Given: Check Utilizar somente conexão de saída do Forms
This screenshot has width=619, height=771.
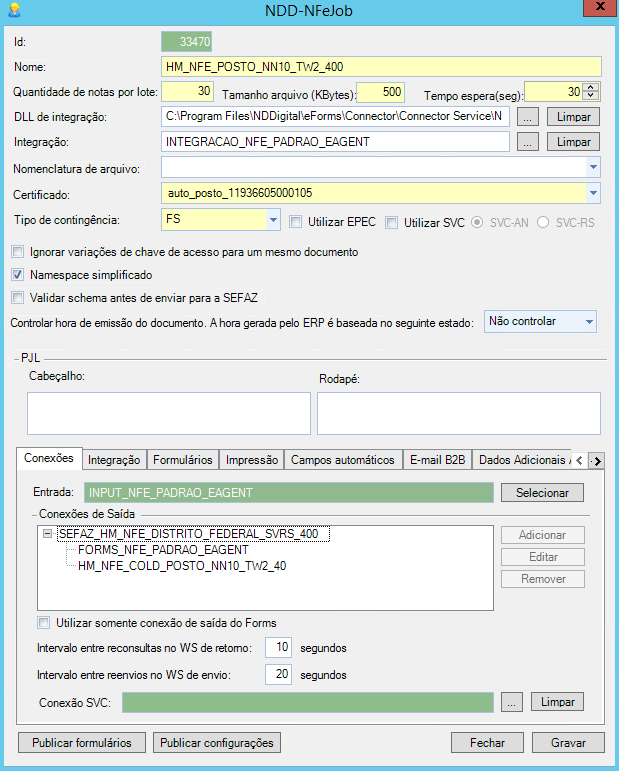Looking at the screenshot, I should [44, 623].
